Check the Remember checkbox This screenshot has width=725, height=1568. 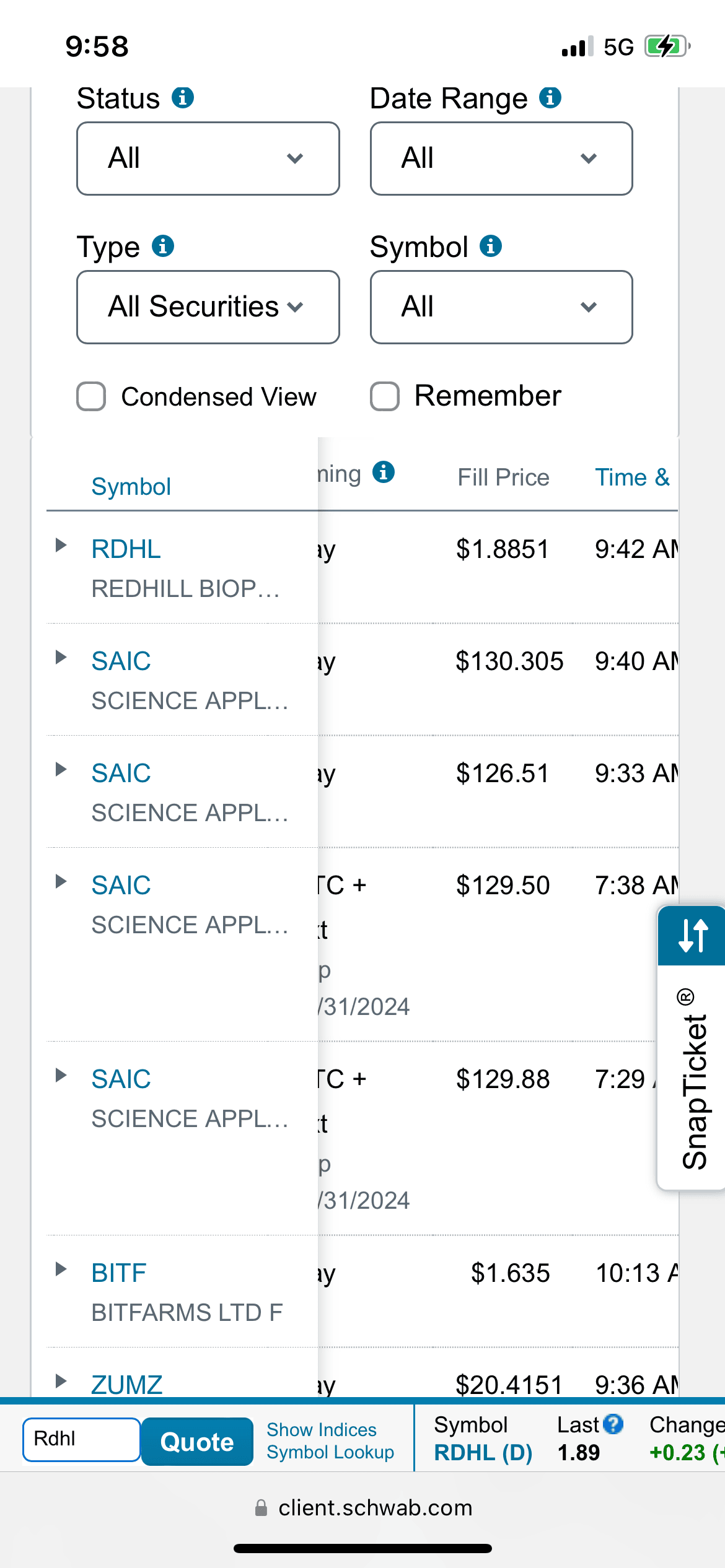(x=385, y=396)
